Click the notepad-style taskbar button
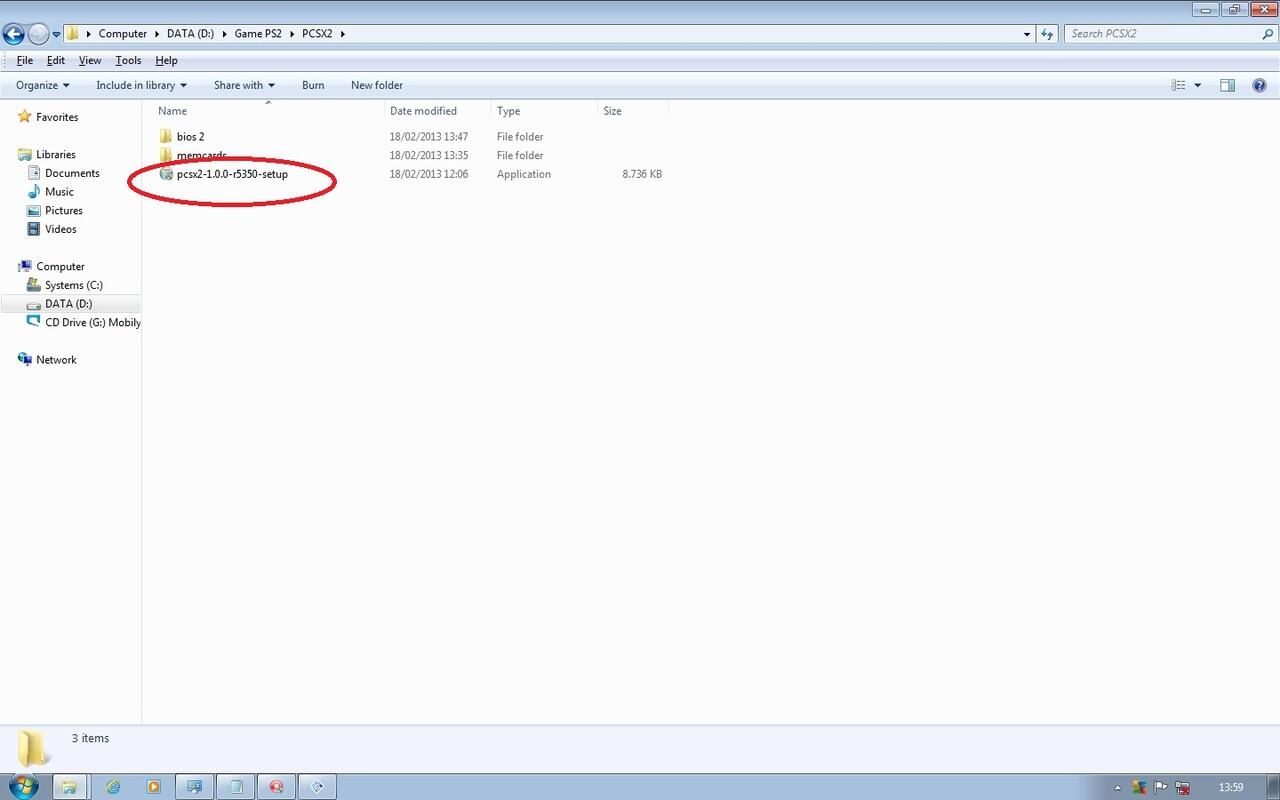Image resolution: width=1280 pixels, height=800 pixels. point(236,787)
